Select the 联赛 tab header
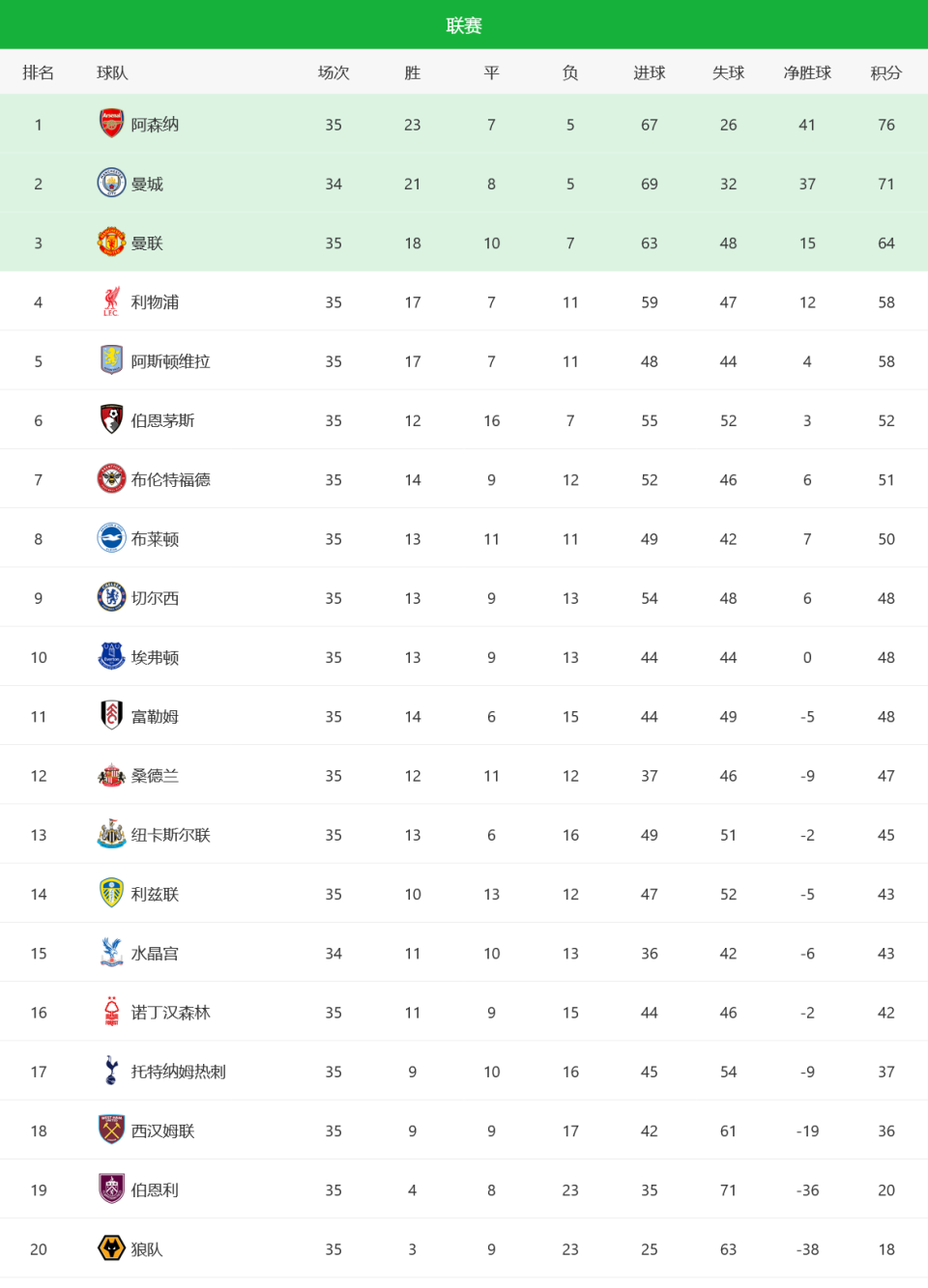Screen dimensions: 928x1288 click(x=464, y=25)
